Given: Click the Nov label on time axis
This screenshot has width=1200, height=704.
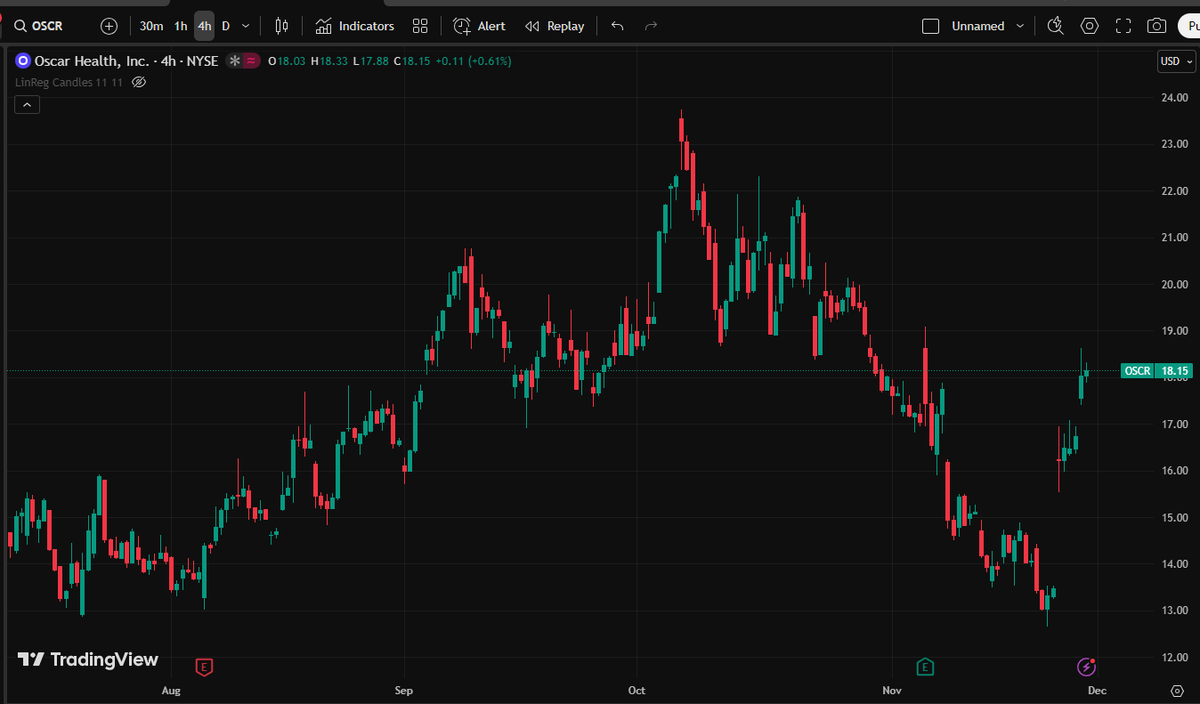Looking at the screenshot, I should click(x=893, y=690).
